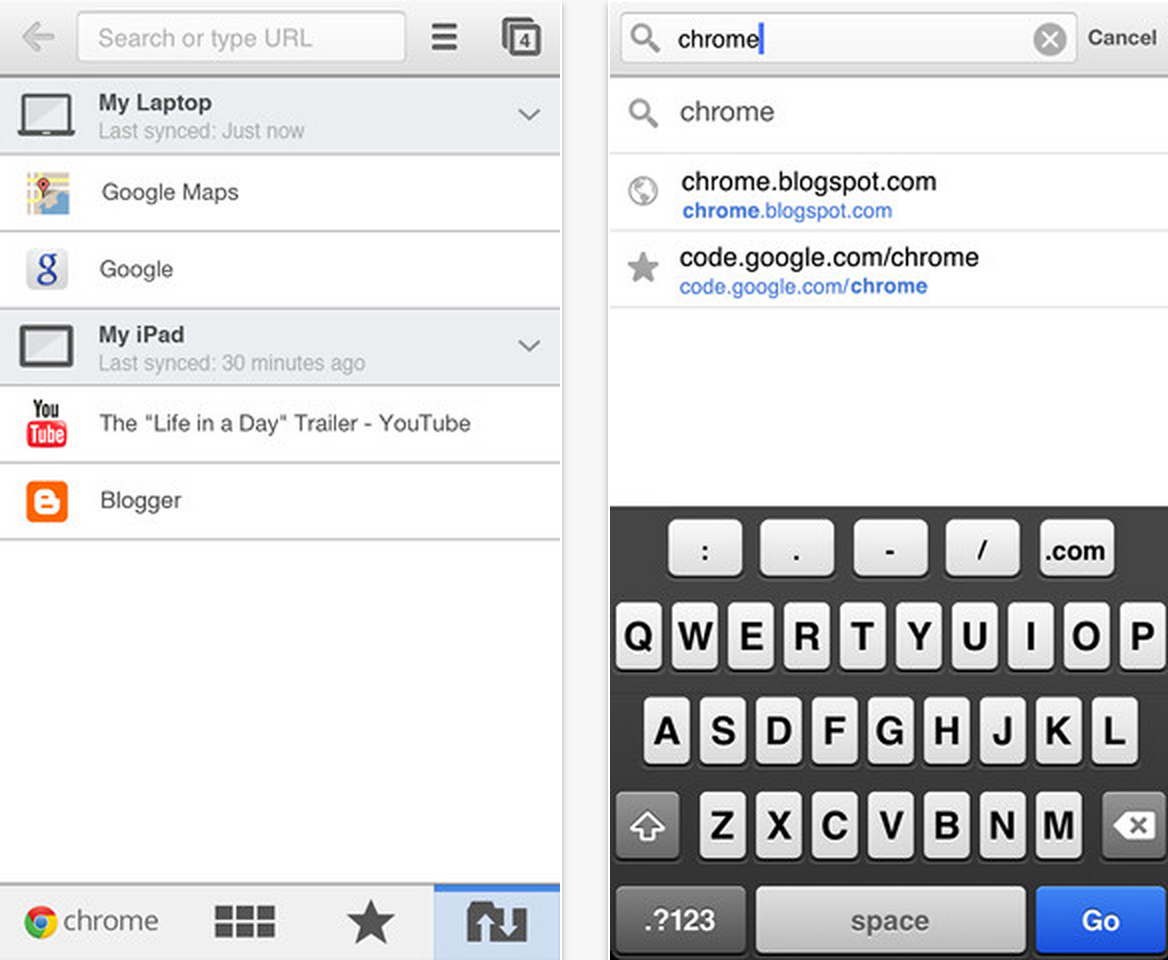
Task: Tap the slash shortcut key
Action: point(982,549)
